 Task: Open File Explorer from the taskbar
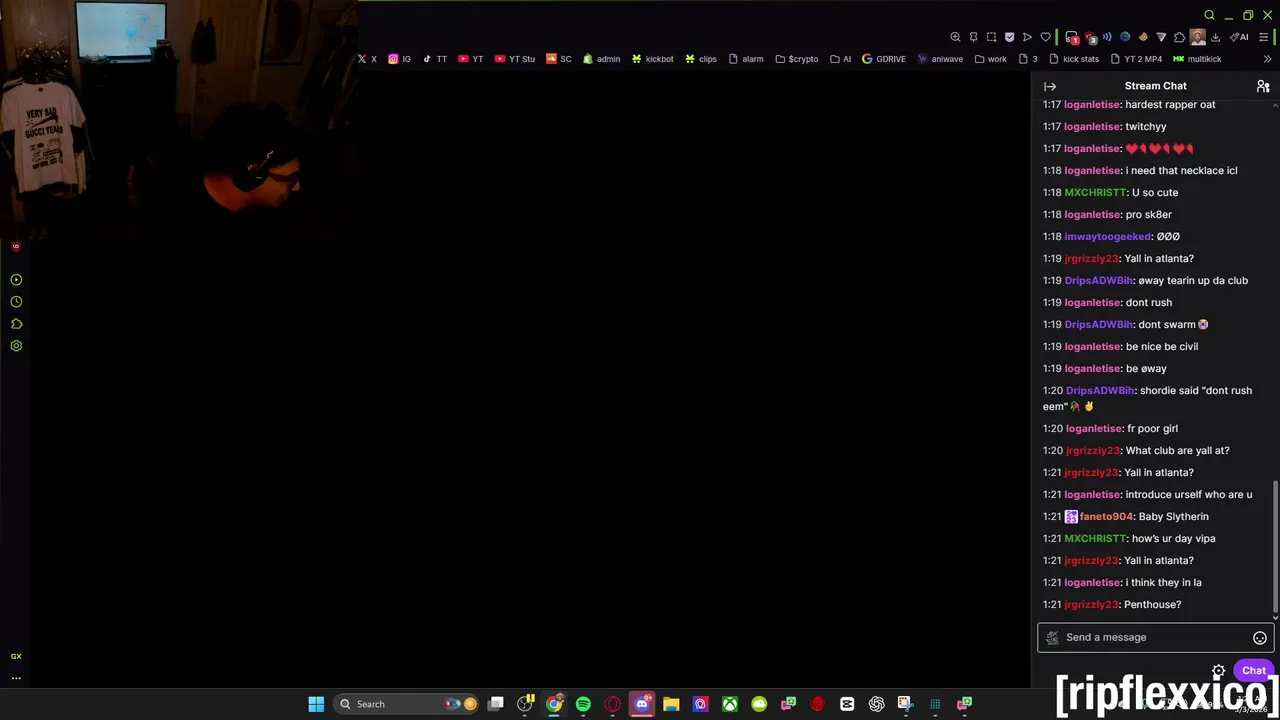tap(671, 704)
